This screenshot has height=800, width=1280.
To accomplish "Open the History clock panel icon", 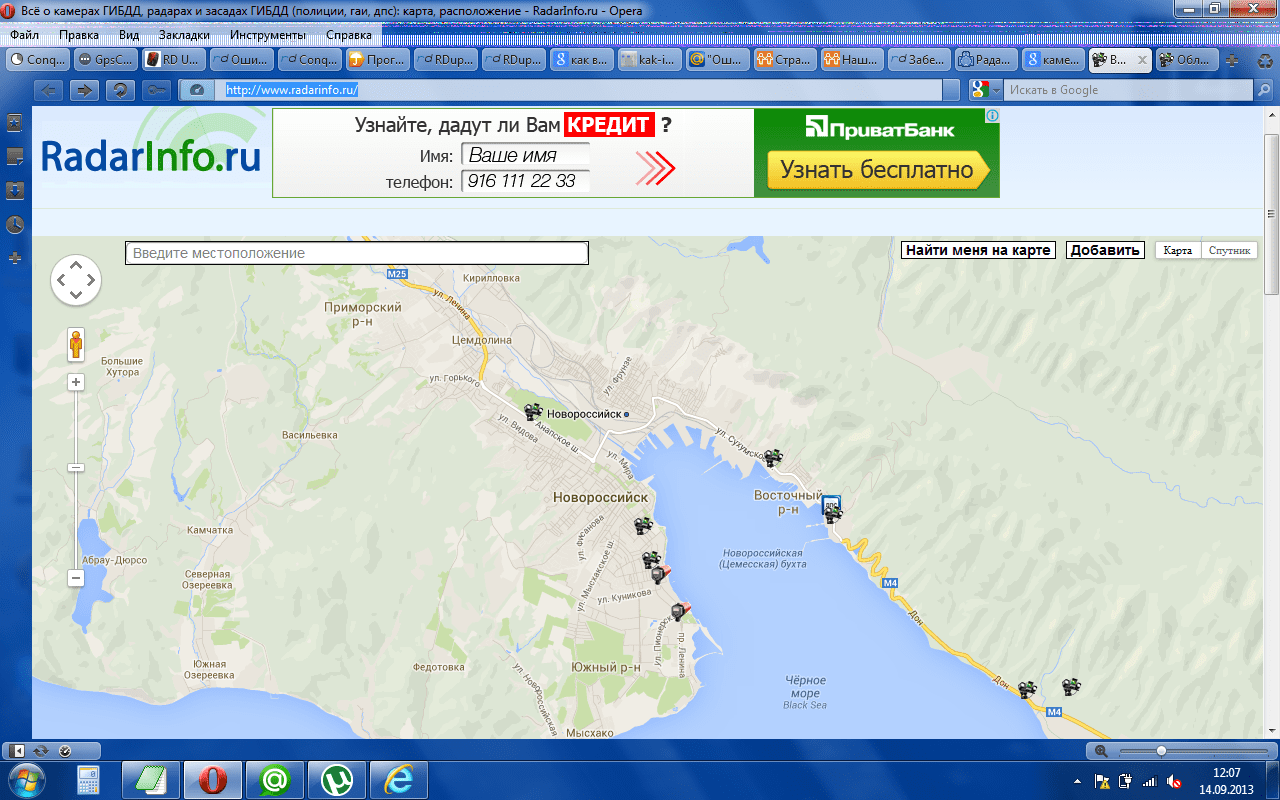I will [x=15, y=224].
